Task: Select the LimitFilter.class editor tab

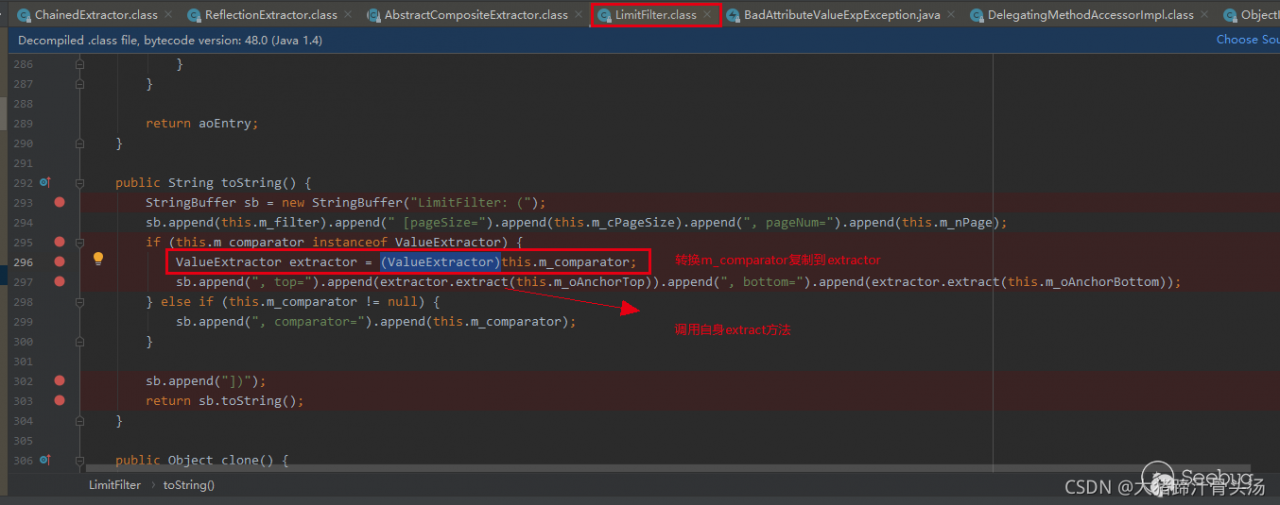Action: (x=654, y=15)
